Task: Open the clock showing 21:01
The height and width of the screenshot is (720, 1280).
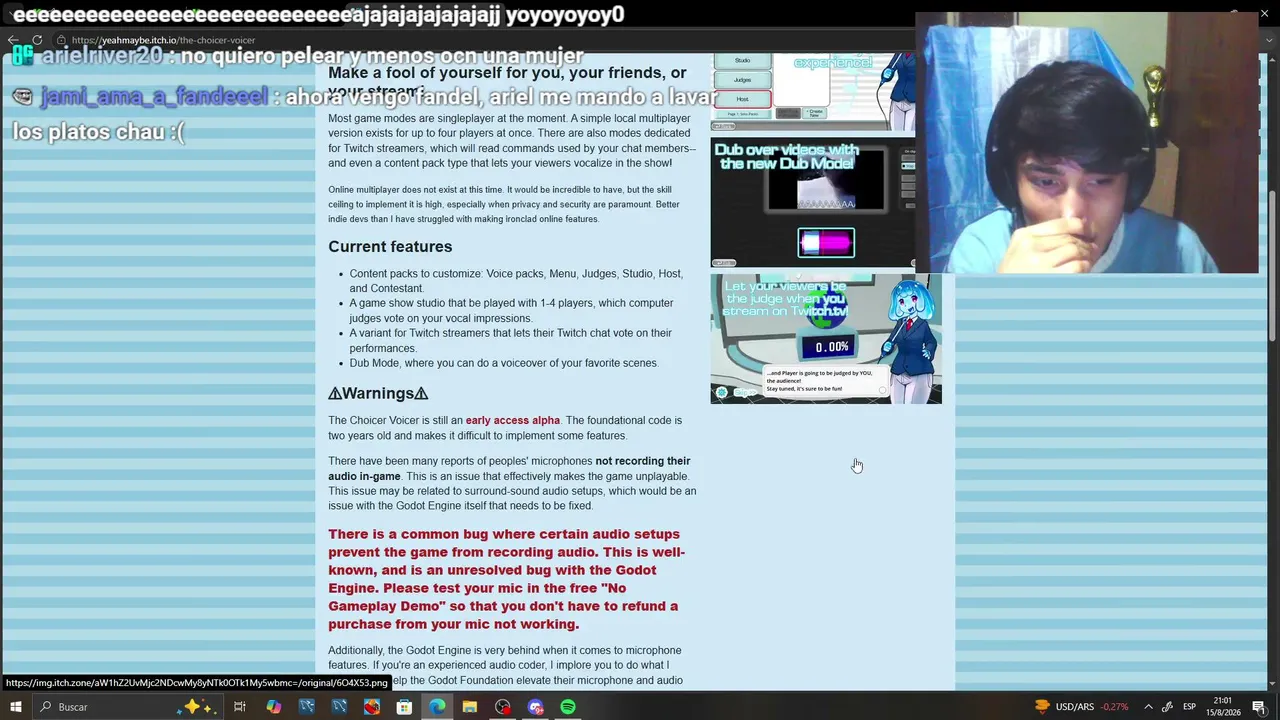Action: 1223,707
